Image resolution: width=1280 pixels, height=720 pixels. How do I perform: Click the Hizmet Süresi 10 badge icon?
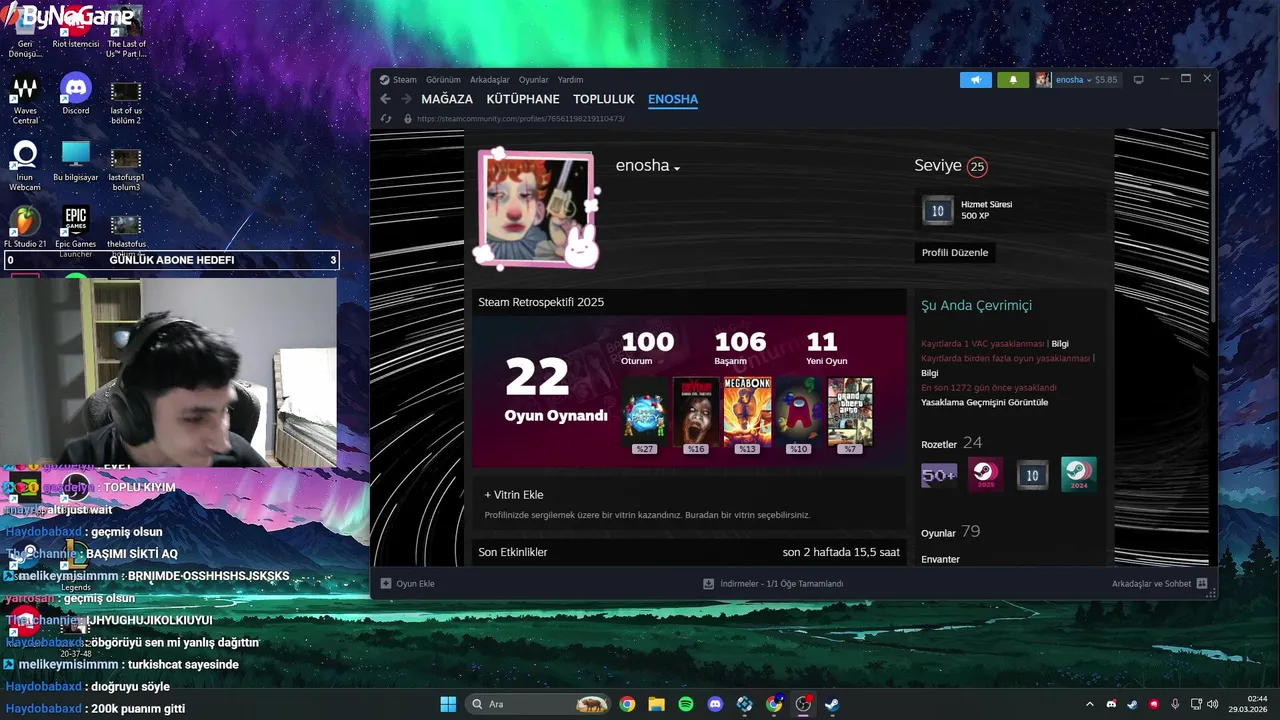937,210
